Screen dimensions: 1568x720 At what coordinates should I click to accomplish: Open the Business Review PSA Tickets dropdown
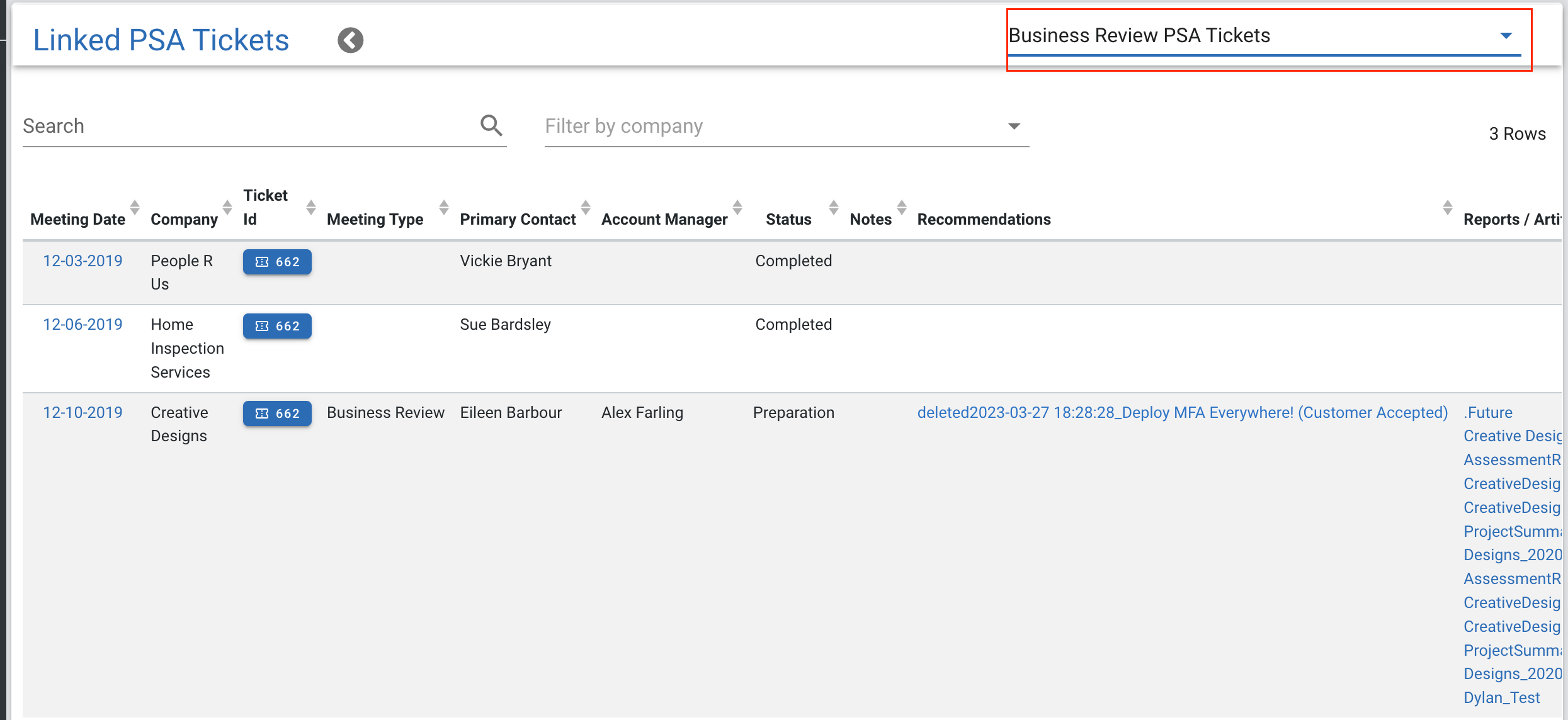1506,35
